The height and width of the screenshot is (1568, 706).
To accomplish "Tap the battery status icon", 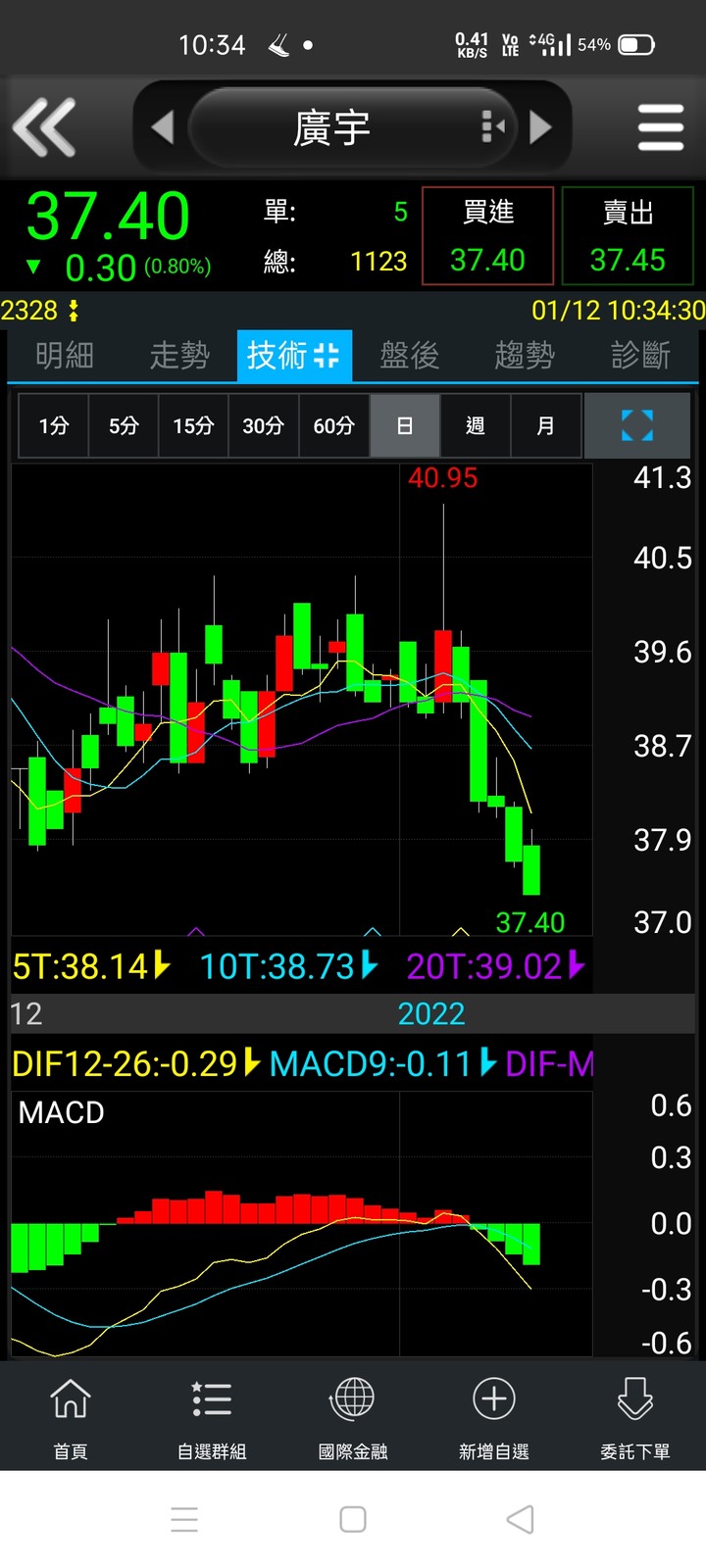I will [636, 45].
